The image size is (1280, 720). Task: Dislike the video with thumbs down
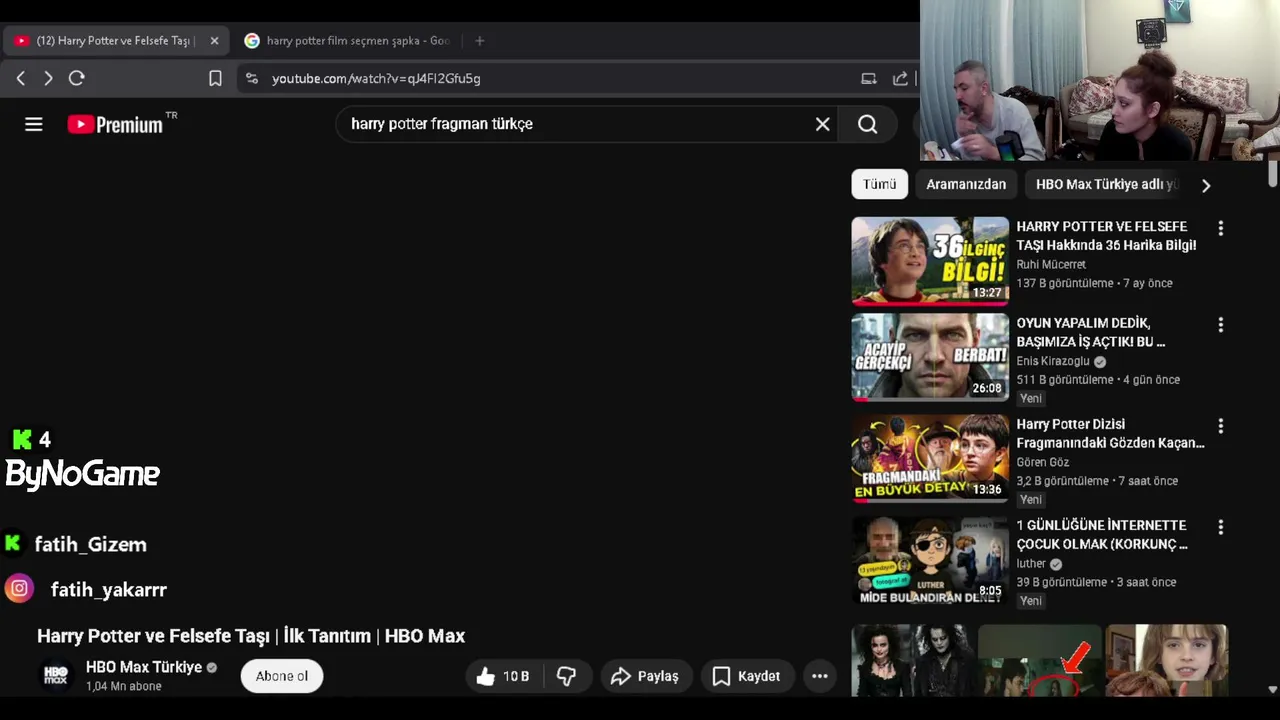[x=566, y=676]
